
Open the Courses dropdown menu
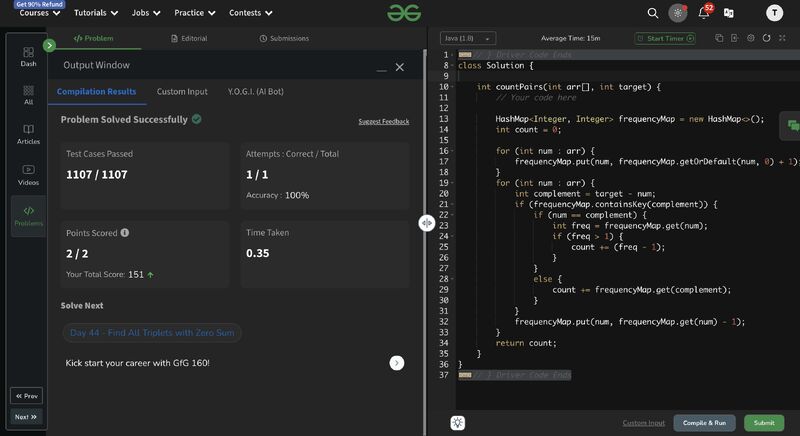[x=40, y=13]
